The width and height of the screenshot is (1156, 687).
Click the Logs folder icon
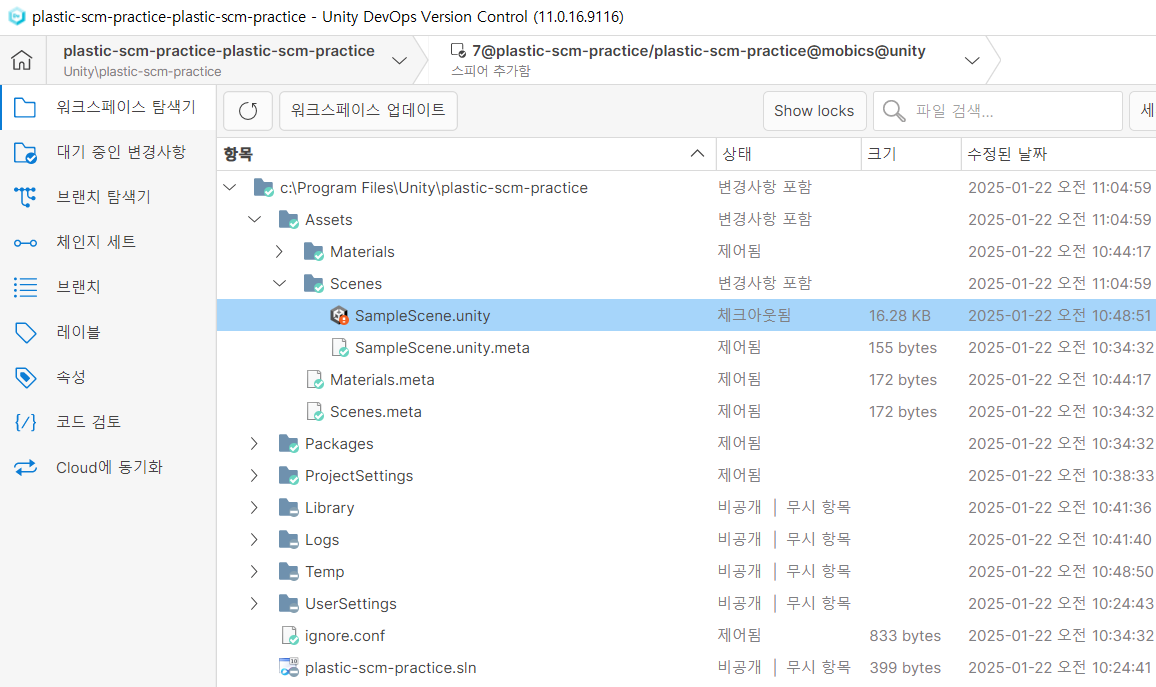point(289,540)
